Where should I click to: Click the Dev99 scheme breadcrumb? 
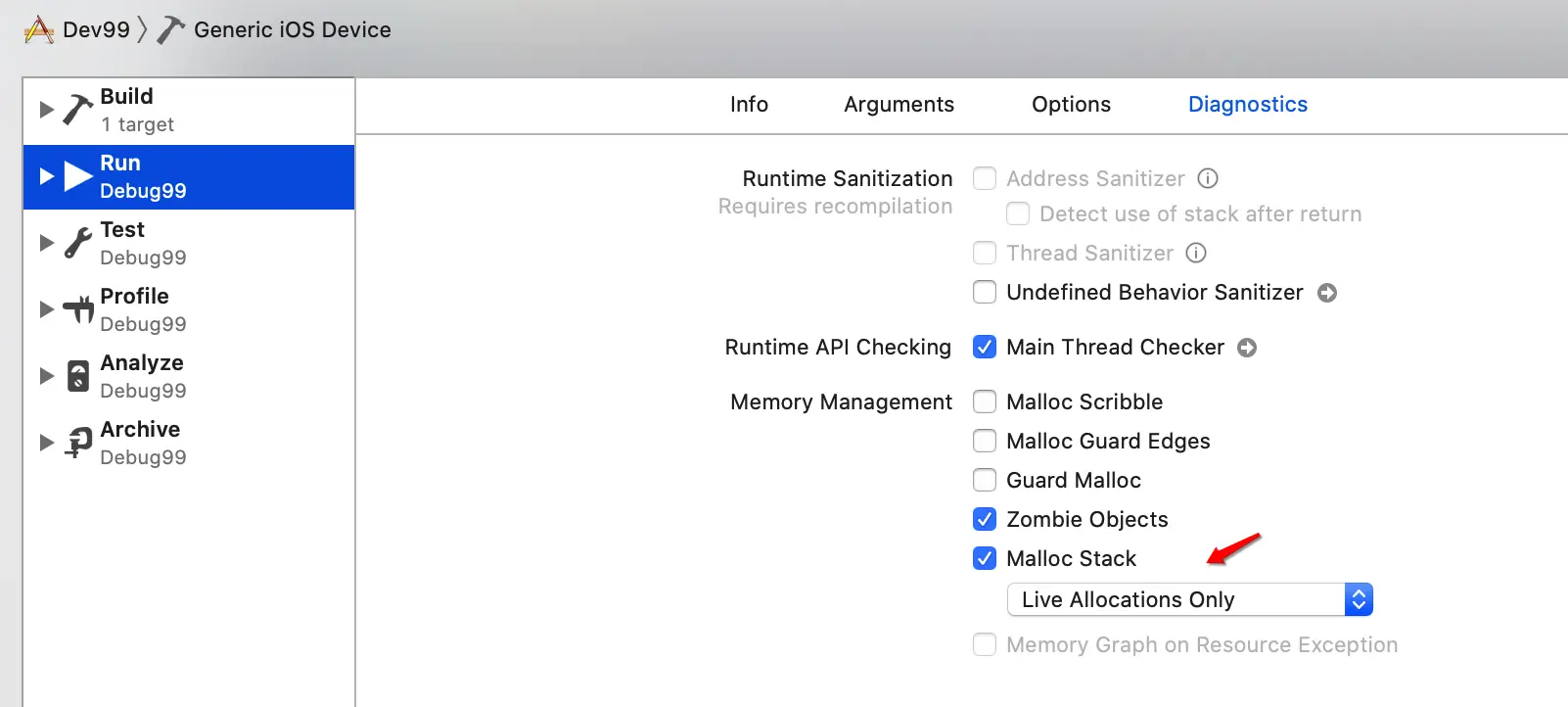tap(95, 29)
